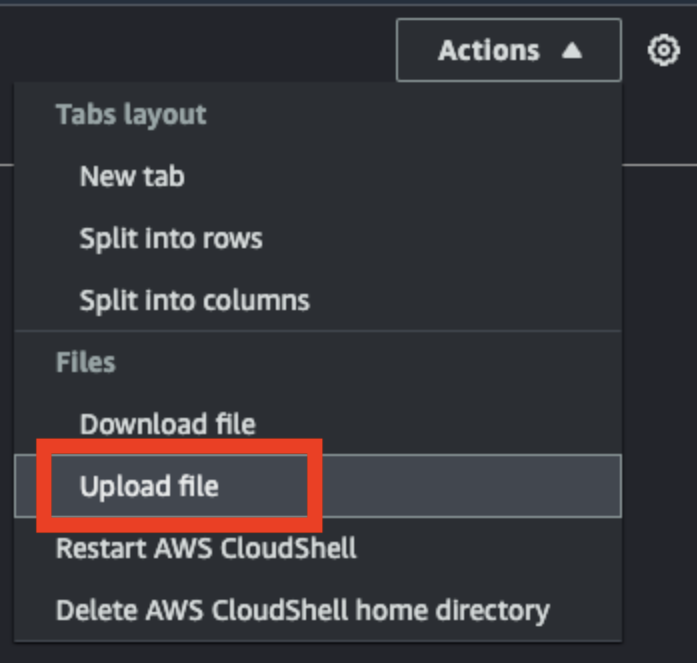
Task: Click the Tabs layout section header
Action: (131, 115)
